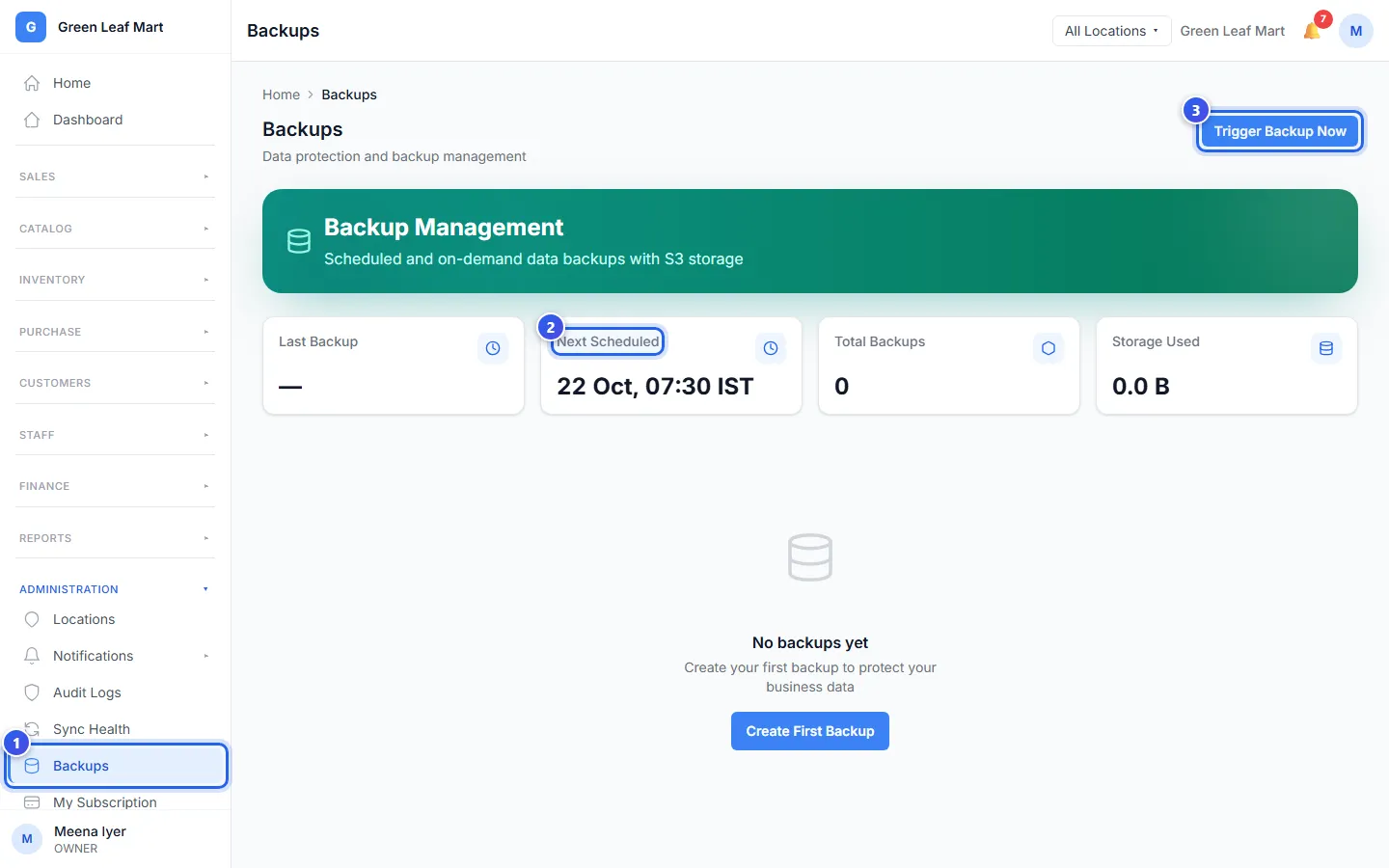Click the Home breadcrumb link
The image size is (1389, 868).
tap(281, 95)
